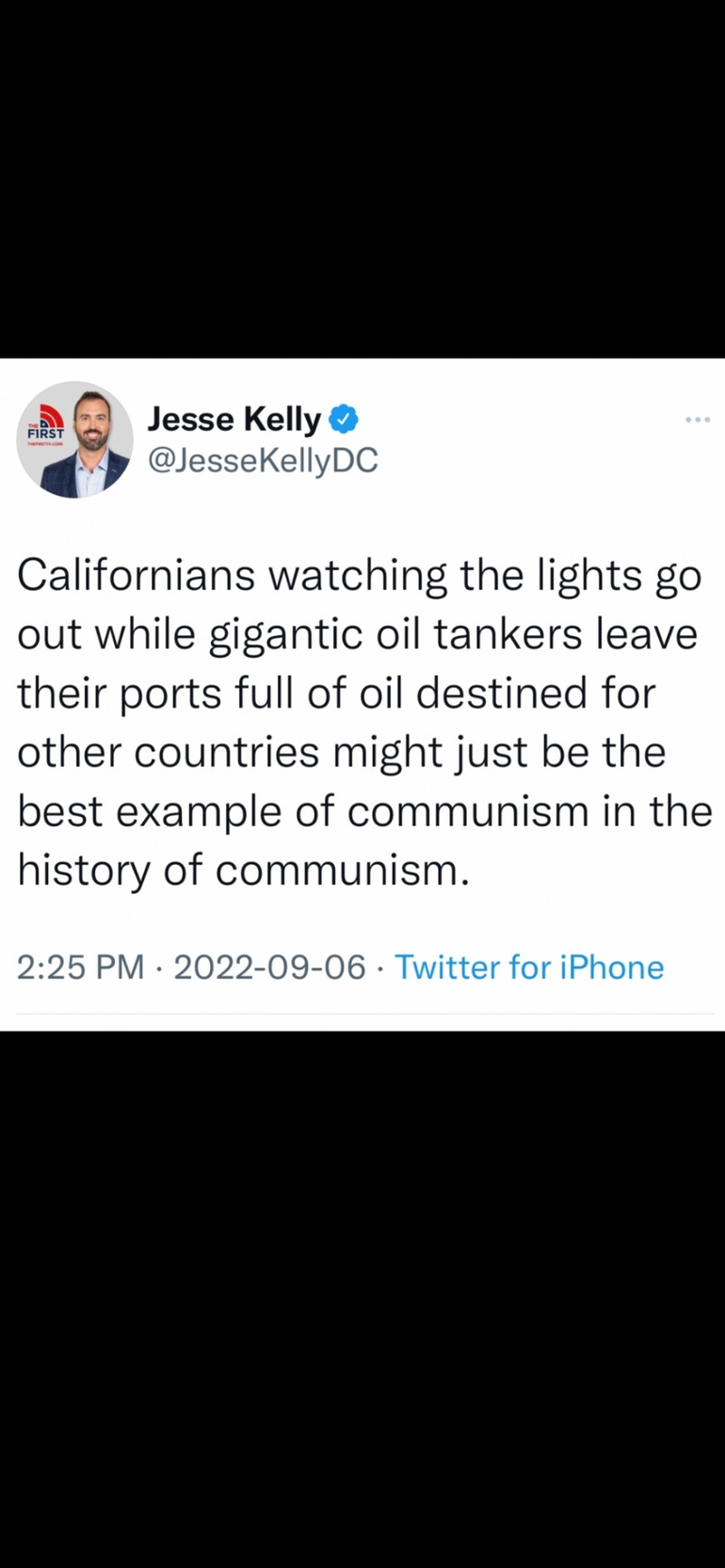
Task: Tap the black area below the tweet
Action: point(362,1299)
